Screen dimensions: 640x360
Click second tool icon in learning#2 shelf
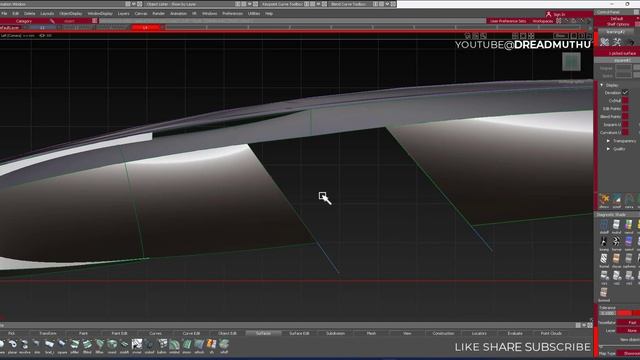coord(617,42)
